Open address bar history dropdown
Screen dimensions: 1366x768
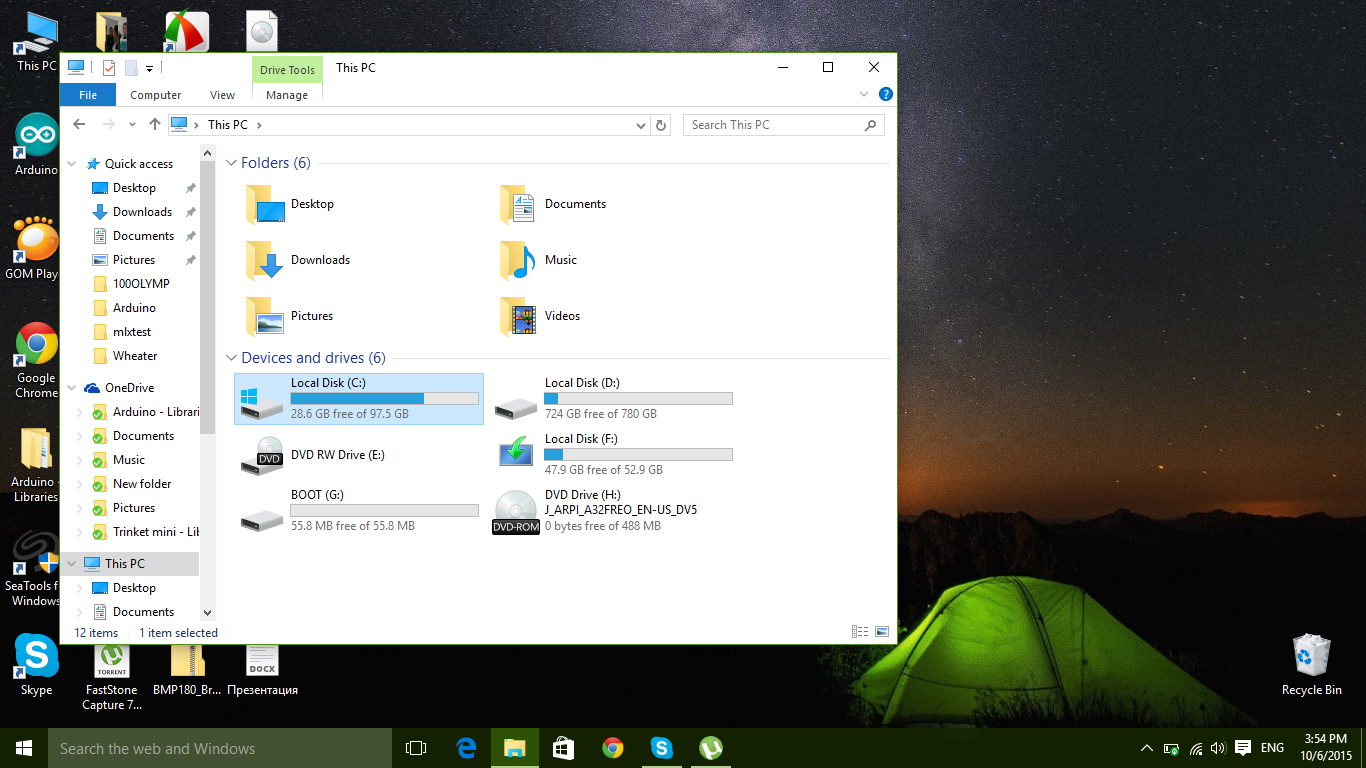642,125
